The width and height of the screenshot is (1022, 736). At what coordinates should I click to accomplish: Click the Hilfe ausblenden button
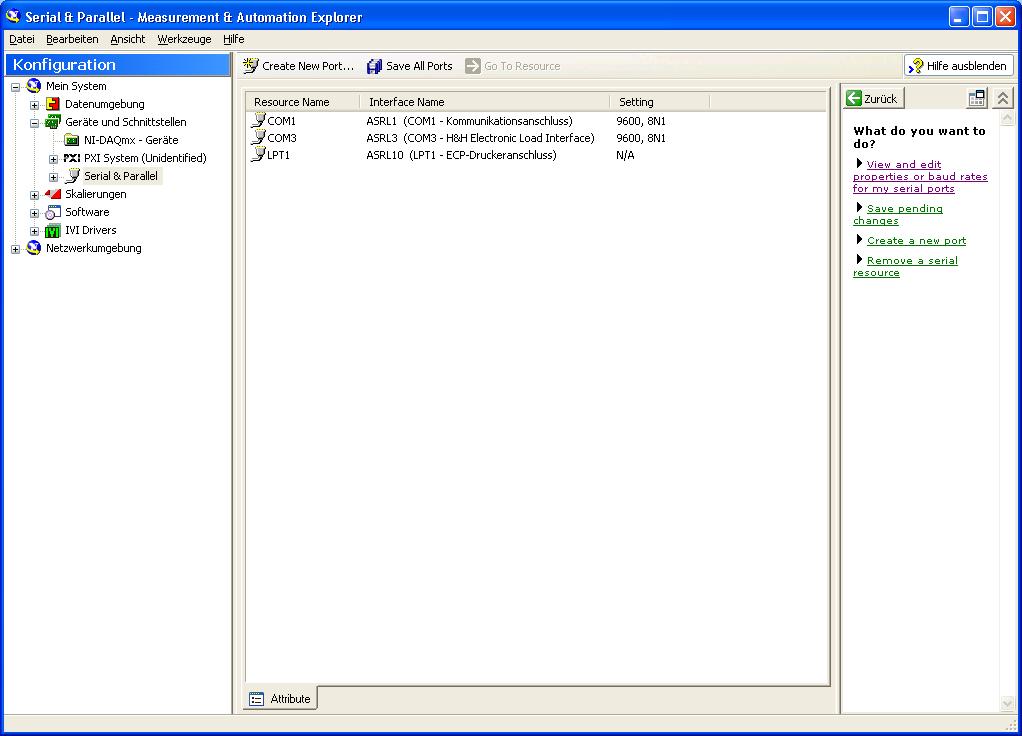tap(959, 66)
